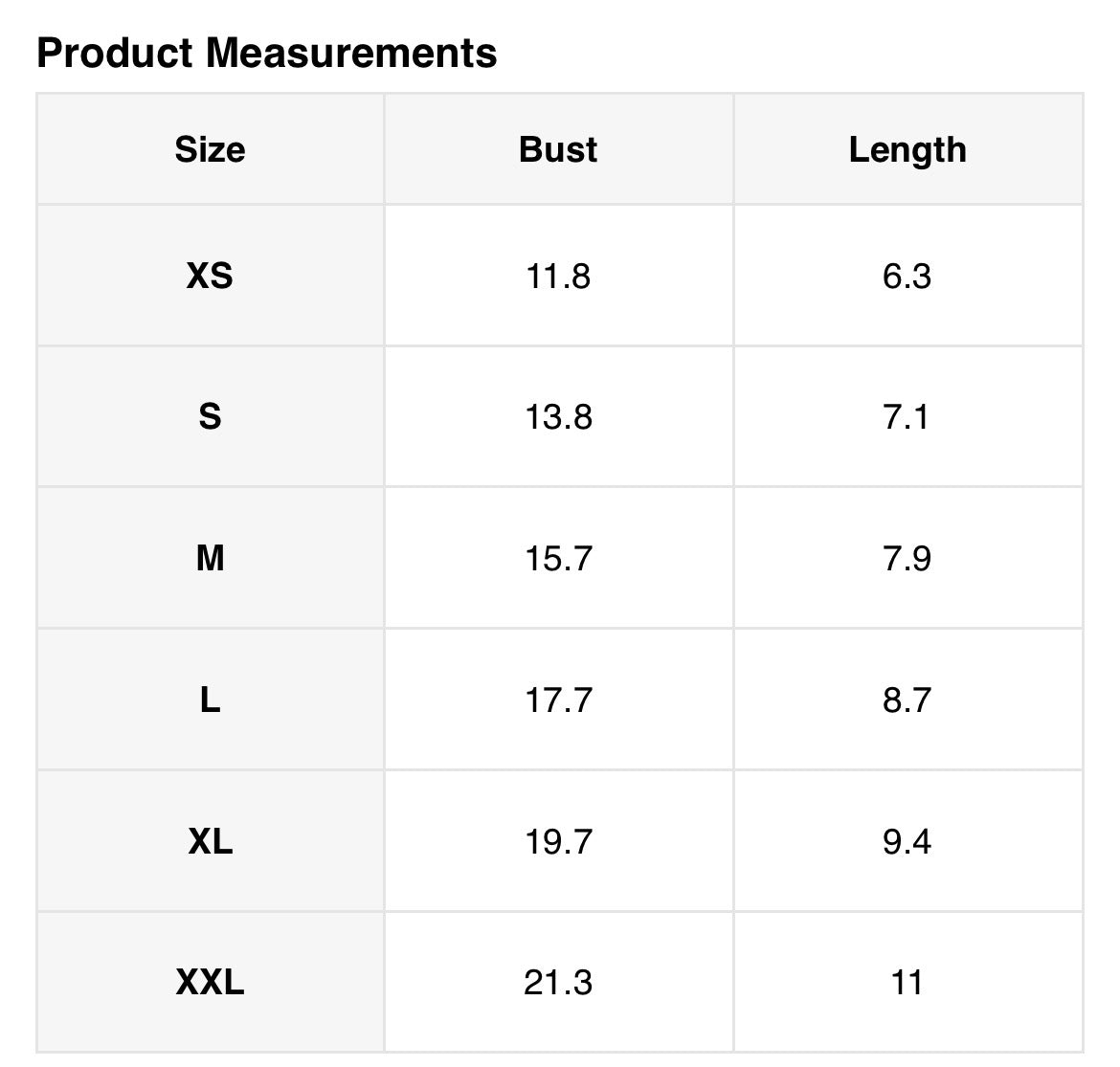Click the XXL size row label
This screenshot has width=1120, height=1067.
[210, 982]
